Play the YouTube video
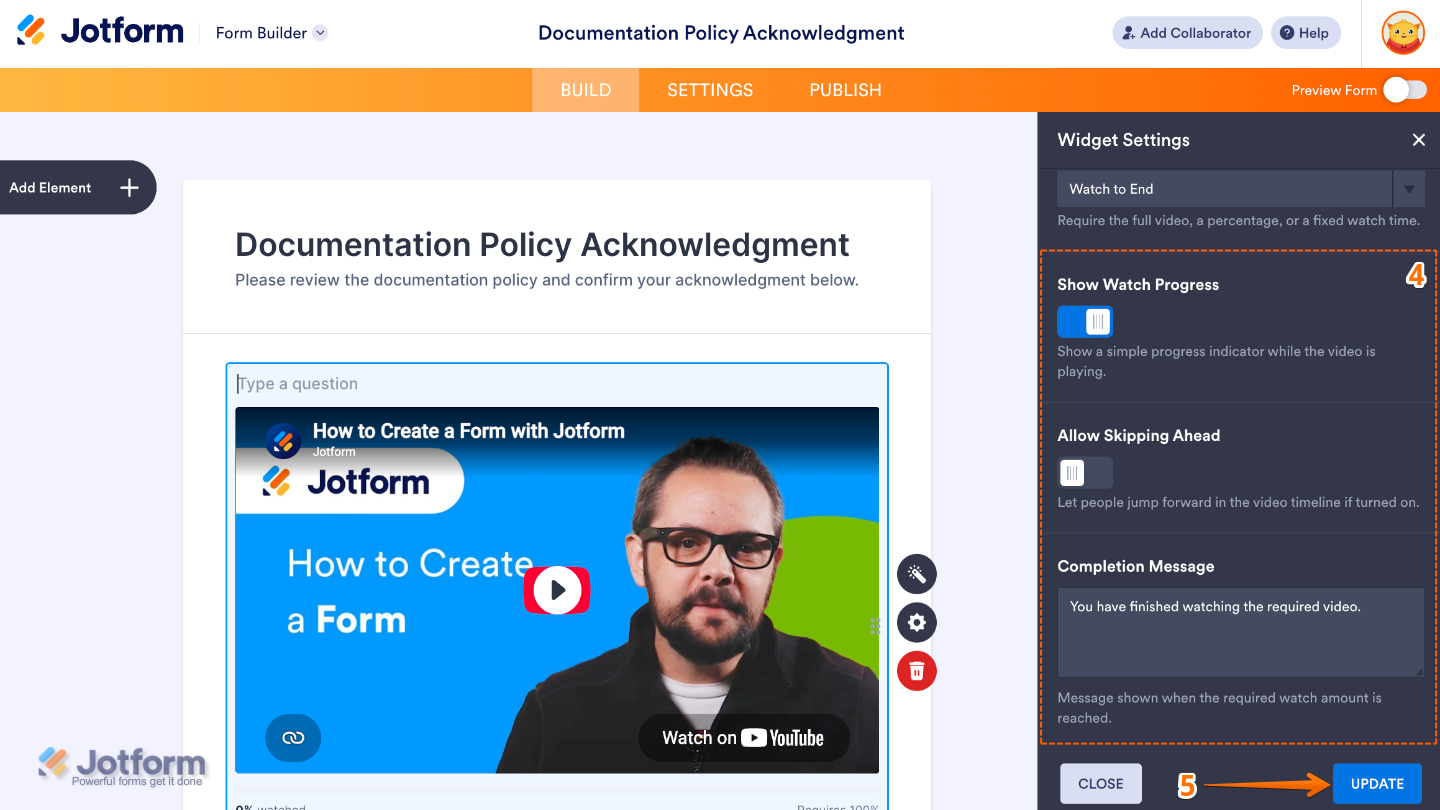The image size is (1440, 810). pyautogui.click(x=557, y=590)
